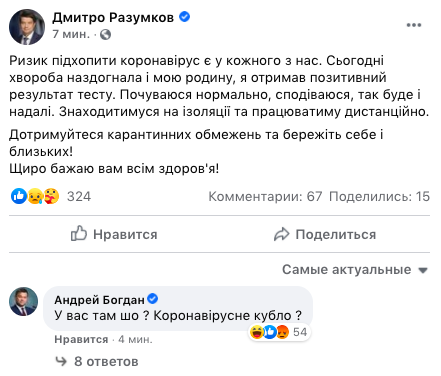
Task: Like Андрей Богдан's comment via Нравится
Action: 81,339
